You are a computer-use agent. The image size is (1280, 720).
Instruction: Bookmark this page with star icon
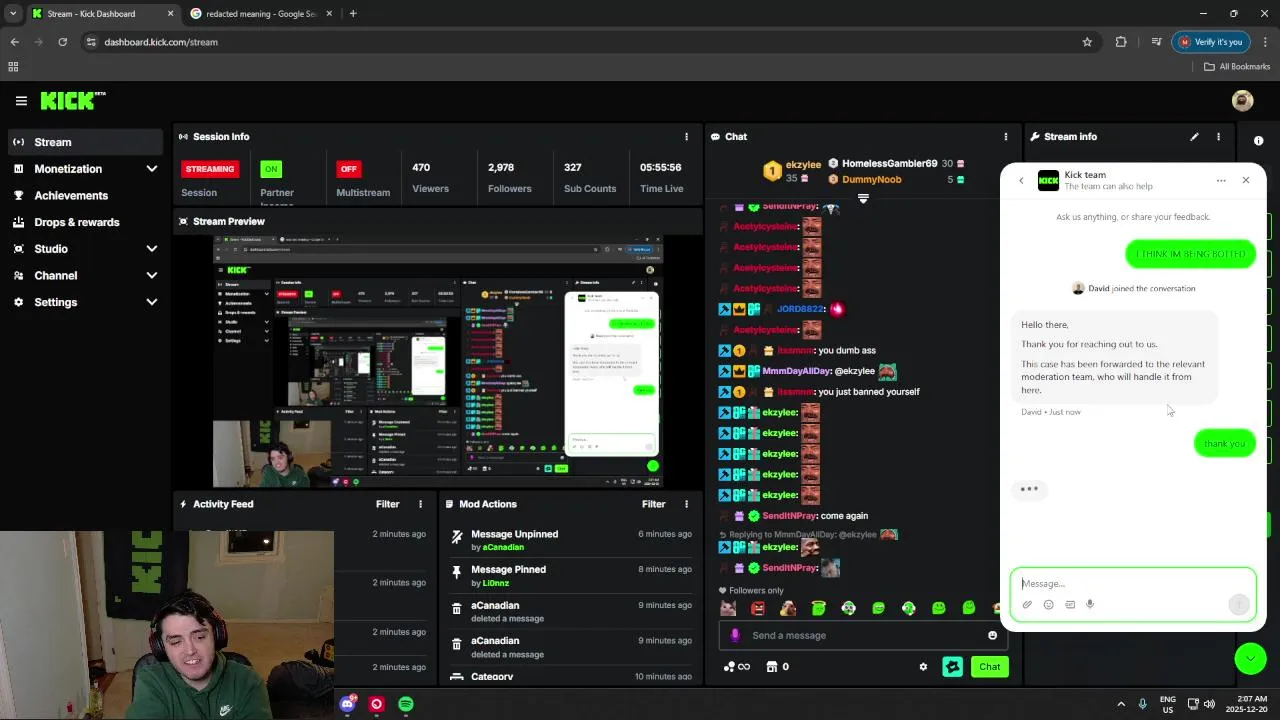pos(1087,42)
